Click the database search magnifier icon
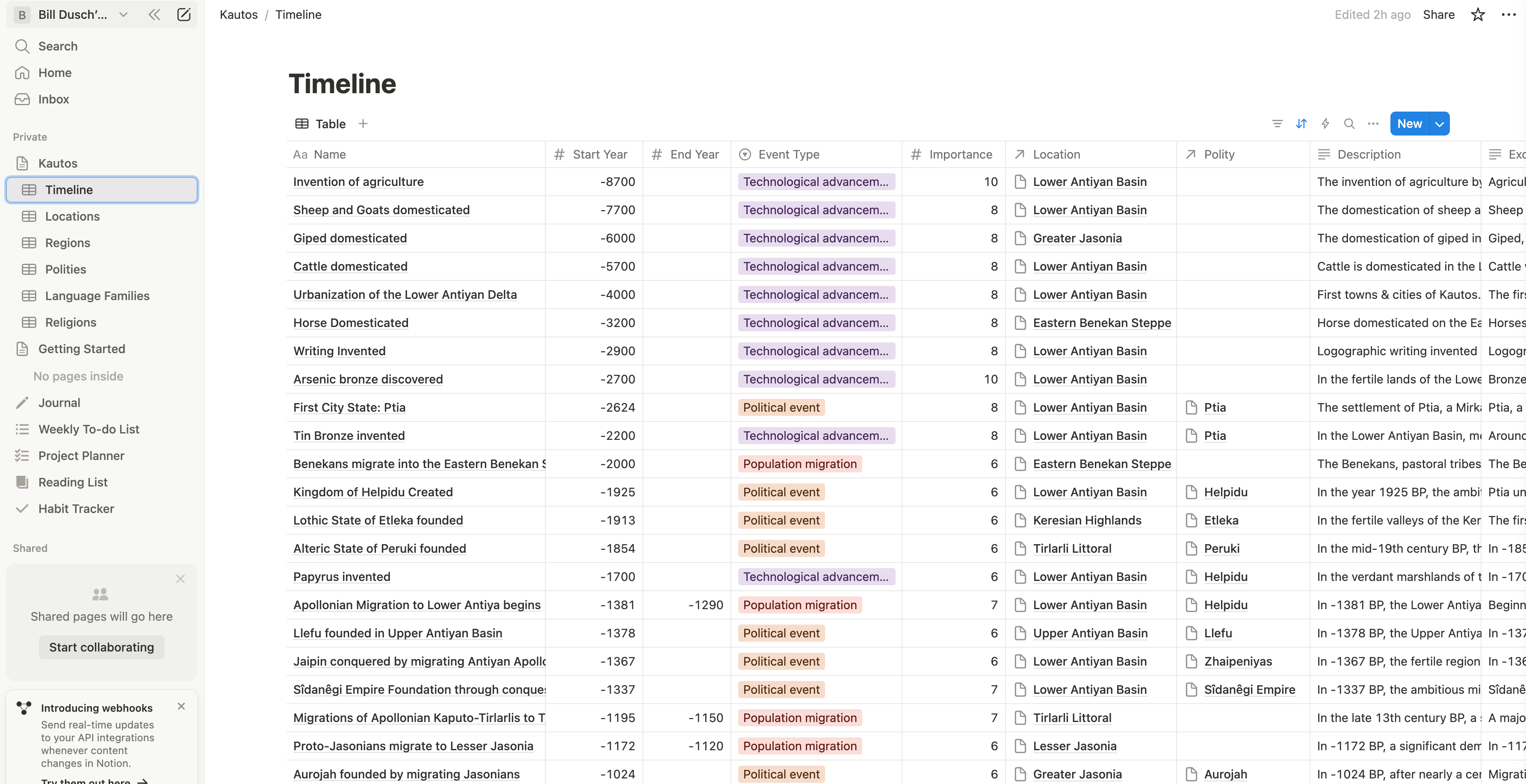1526x784 pixels. click(1349, 124)
